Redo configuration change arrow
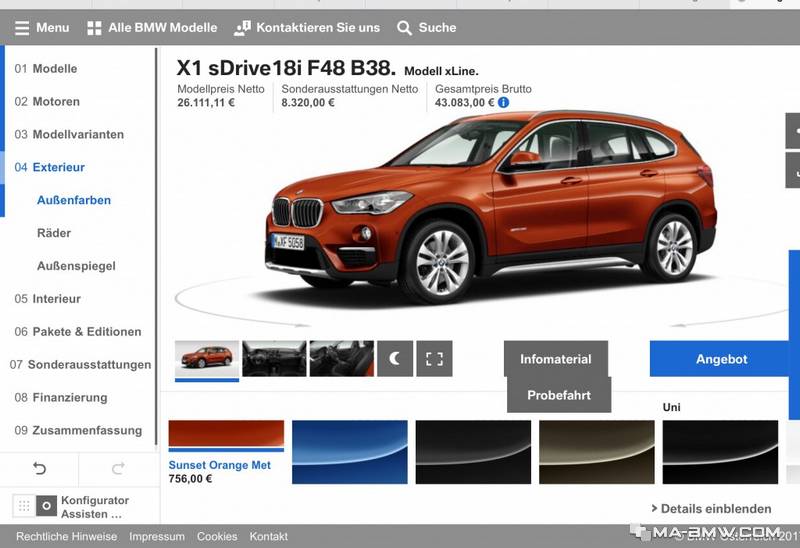The height and width of the screenshot is (548, 800). point(118,468)
